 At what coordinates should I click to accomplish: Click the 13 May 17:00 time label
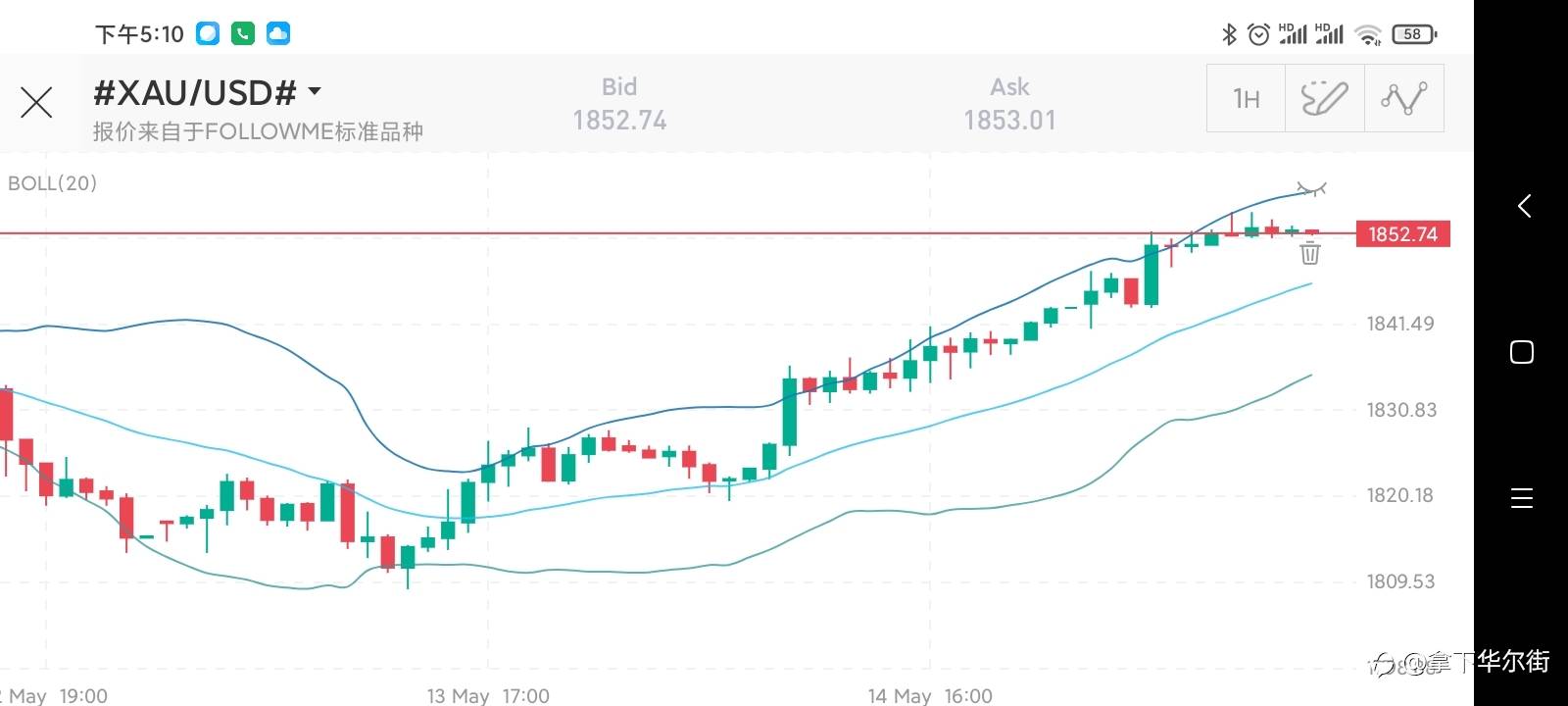click(x=488, y=695)
